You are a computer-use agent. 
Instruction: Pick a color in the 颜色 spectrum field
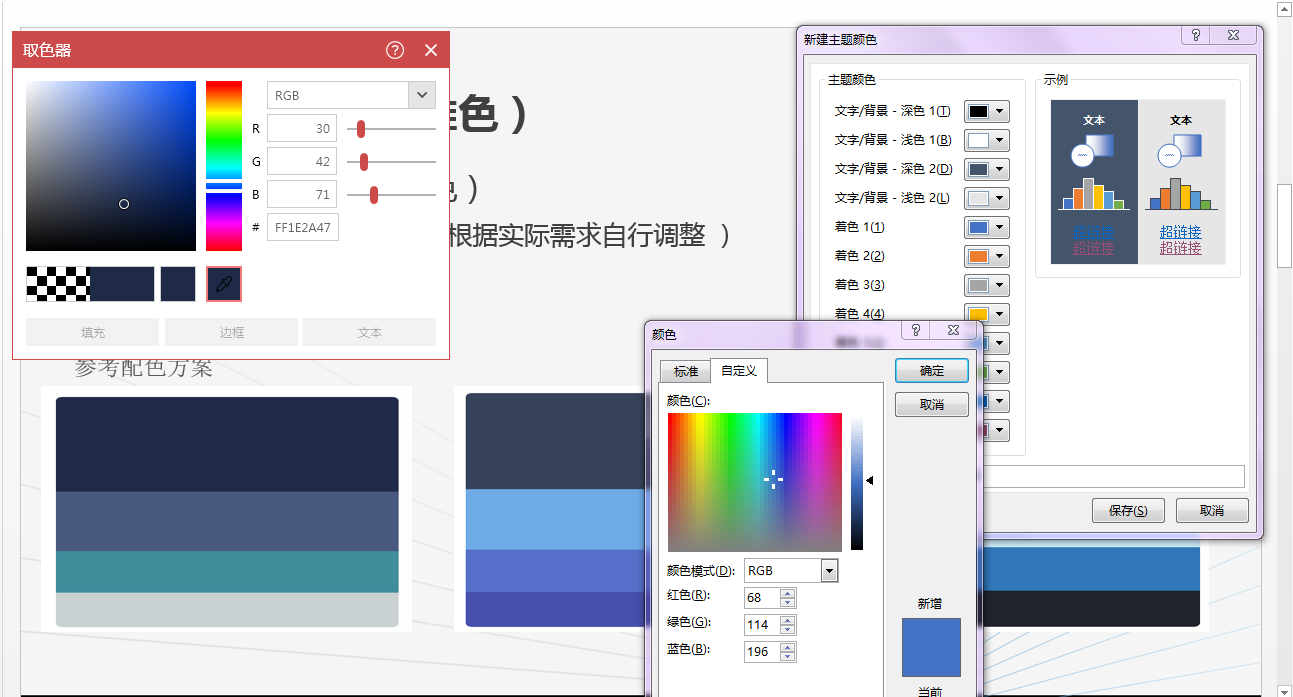[755, 482]
